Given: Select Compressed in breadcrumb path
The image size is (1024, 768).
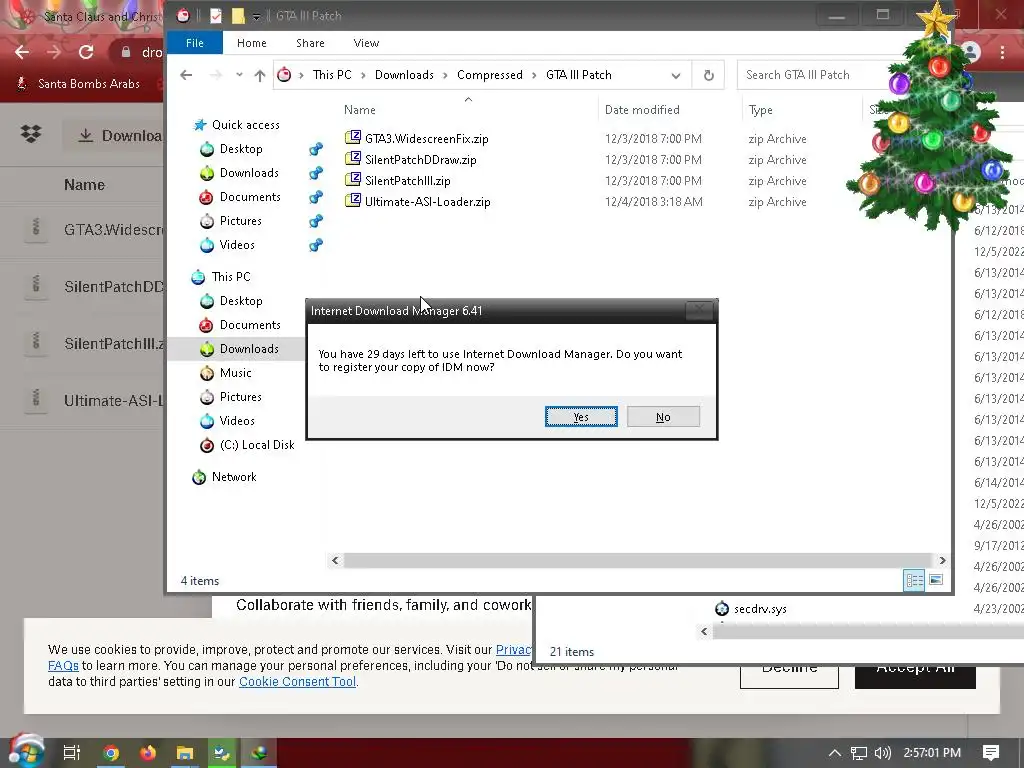Looking at the screenshot, I should click(490, 75).
